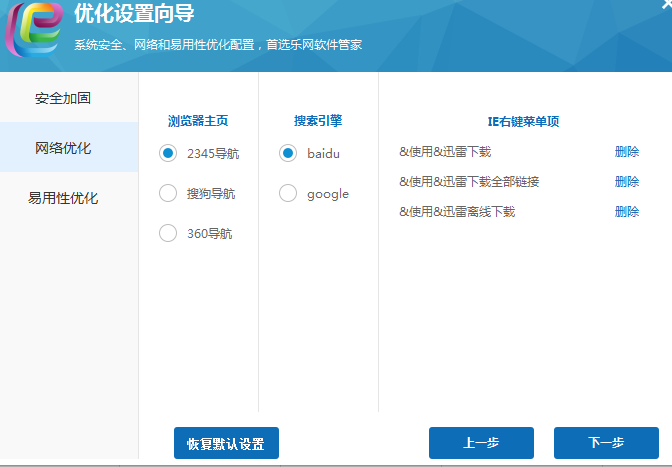The image size is (672, 467).
Task: Switch to the 网络优化 tab
Action: point(63,148)
